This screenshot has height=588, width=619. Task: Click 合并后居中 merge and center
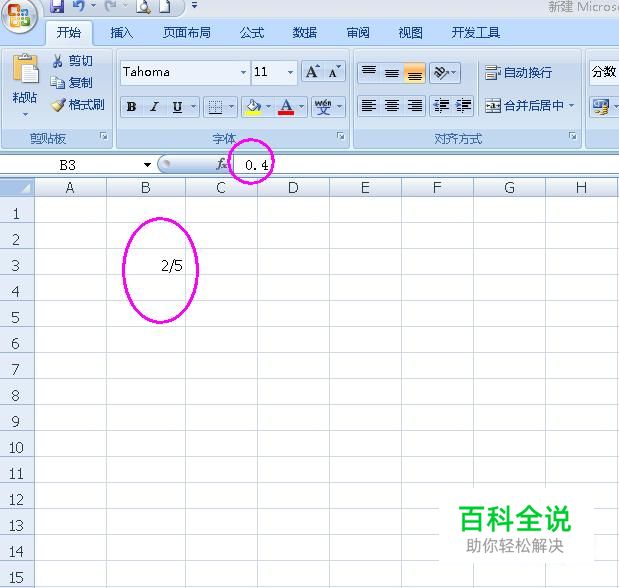pyautogui.click(x=524, y=106)
